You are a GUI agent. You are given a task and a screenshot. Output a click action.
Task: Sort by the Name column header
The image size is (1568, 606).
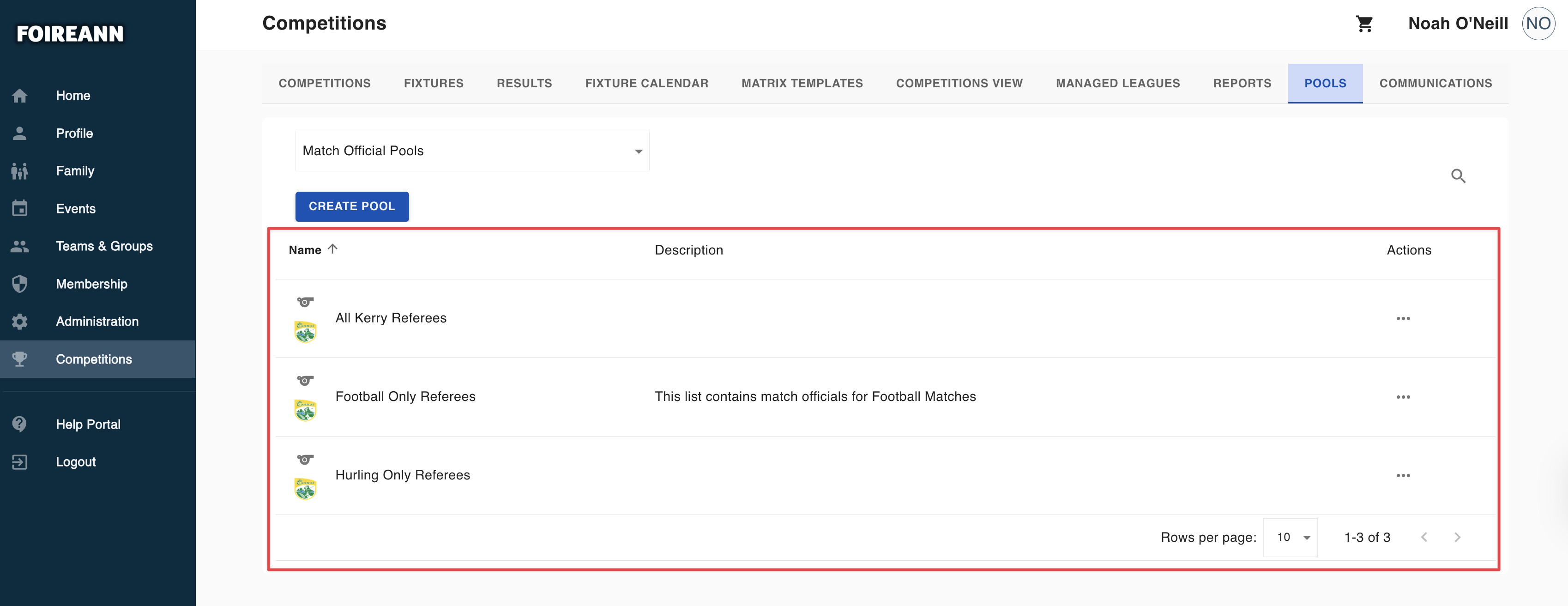[305, 250]
